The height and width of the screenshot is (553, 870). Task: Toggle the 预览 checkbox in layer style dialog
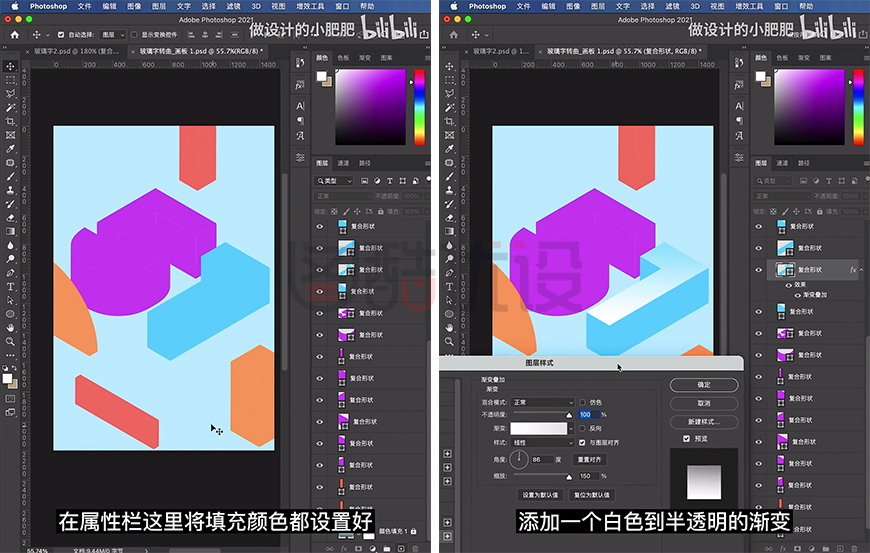(686, 439)
